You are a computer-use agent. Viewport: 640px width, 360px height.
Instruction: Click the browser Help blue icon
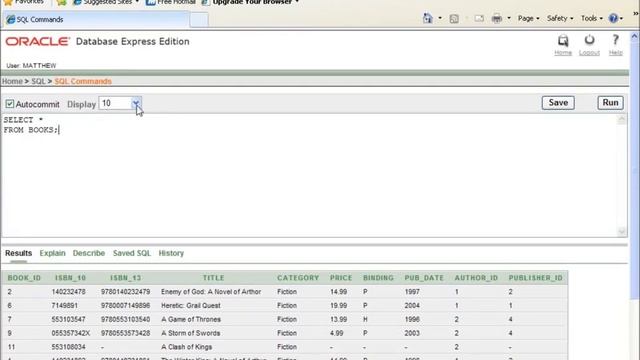pos(613,18)
